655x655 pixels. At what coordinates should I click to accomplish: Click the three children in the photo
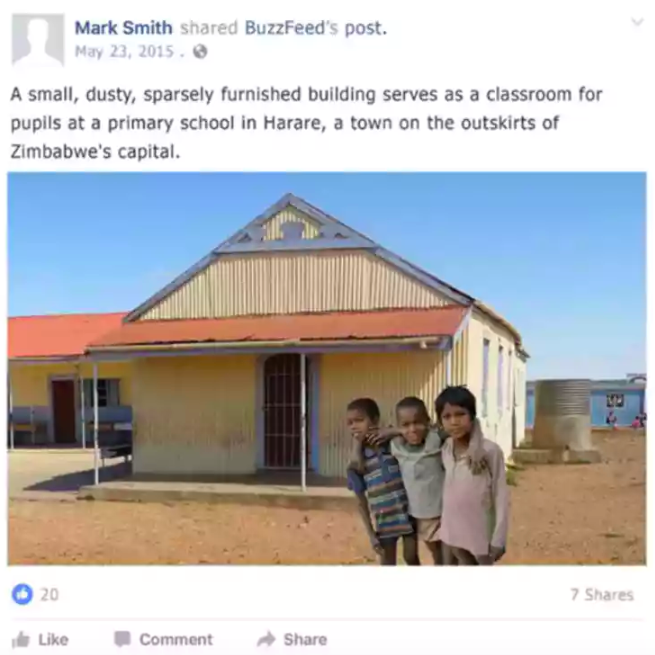[429, 476]
